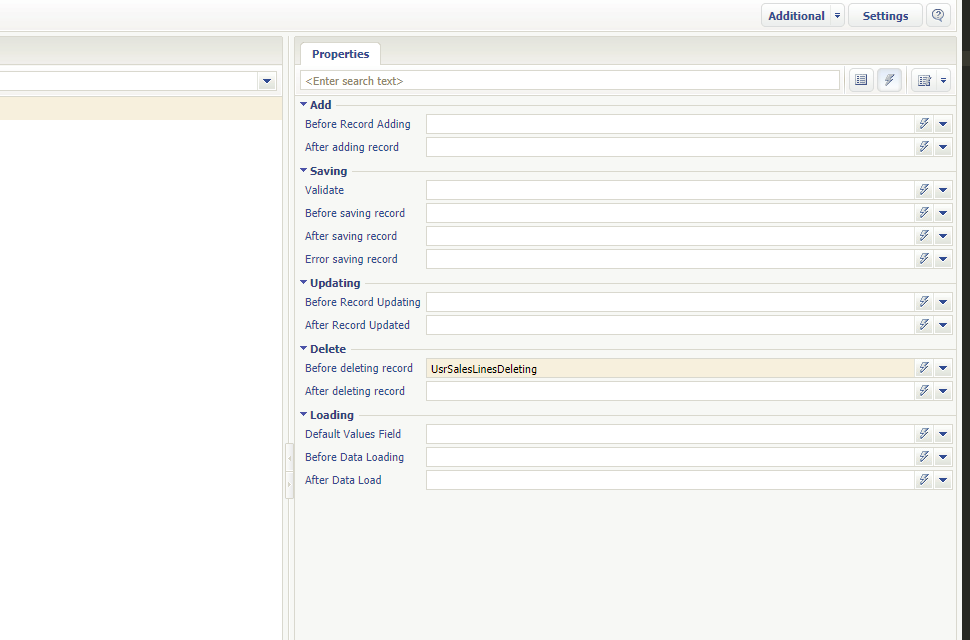
Task: Open the After Record Updated dropdown
Action: (943, 325)
